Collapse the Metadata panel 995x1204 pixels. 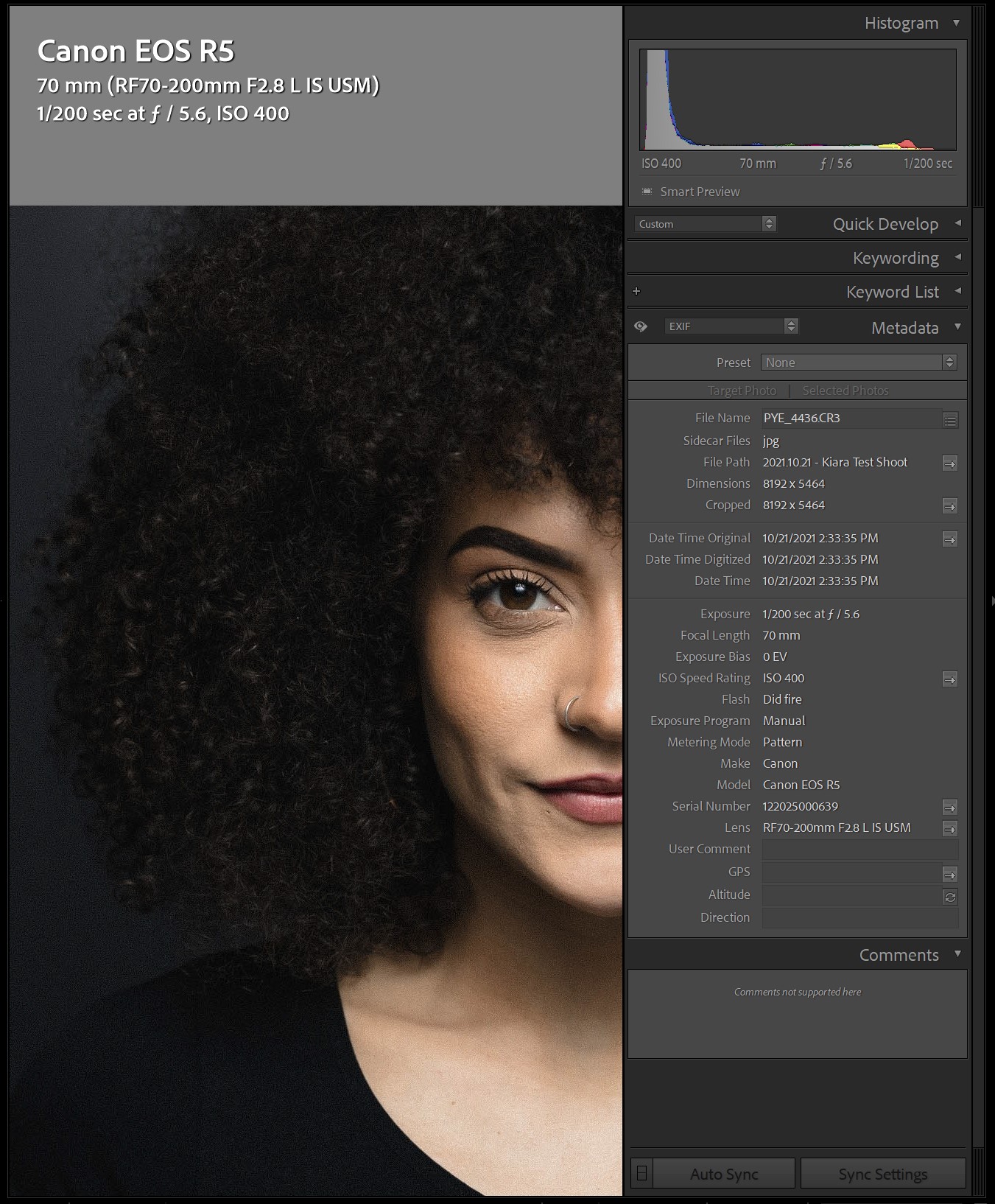(x=957, y=326)
